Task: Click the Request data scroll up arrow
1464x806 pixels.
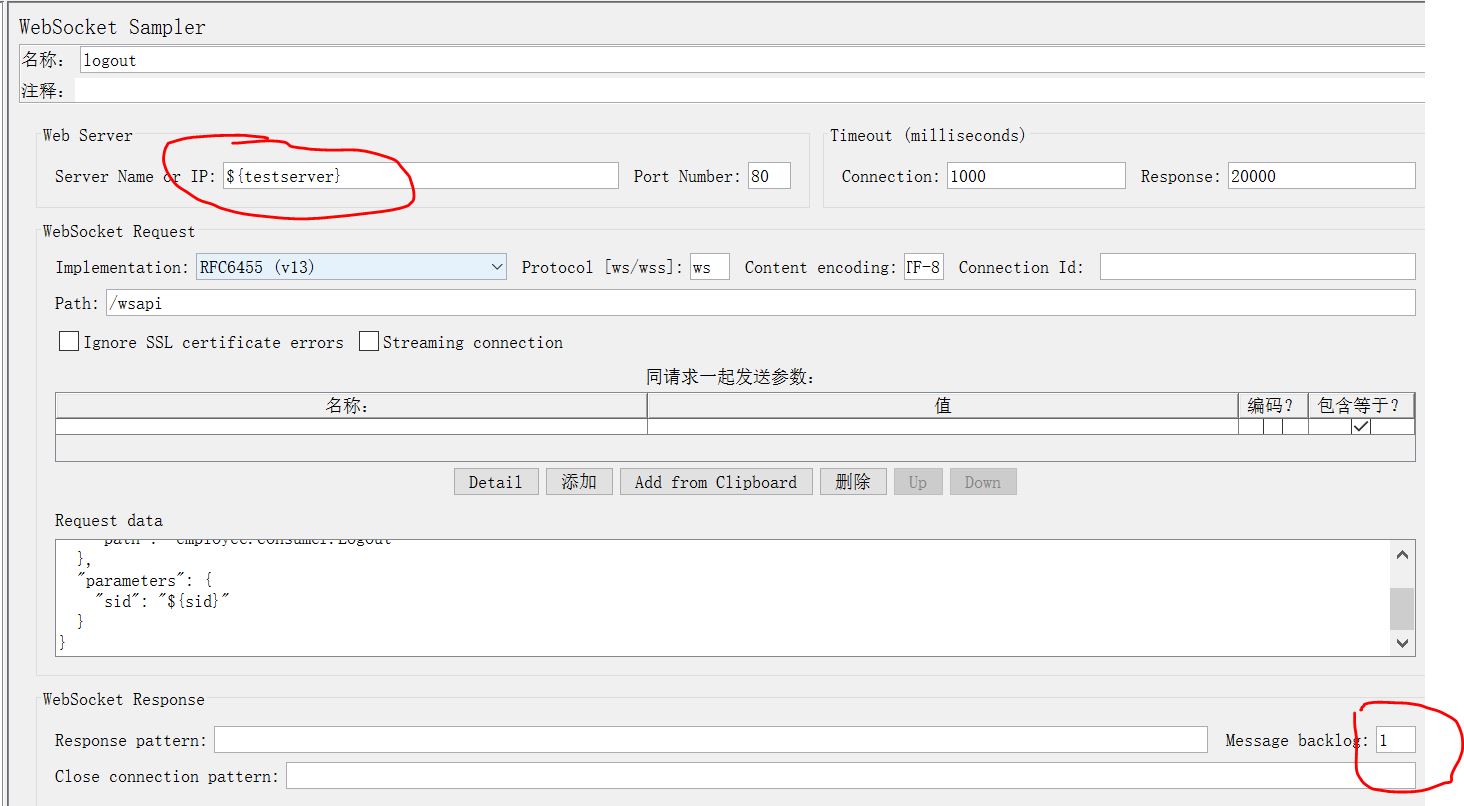Action: point(1402,555)
